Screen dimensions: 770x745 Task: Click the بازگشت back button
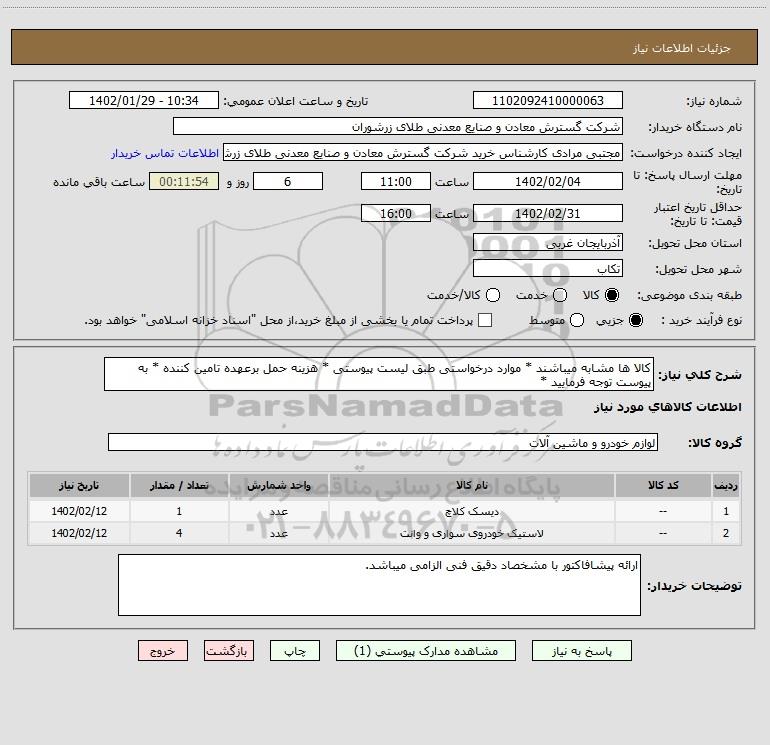229,651
